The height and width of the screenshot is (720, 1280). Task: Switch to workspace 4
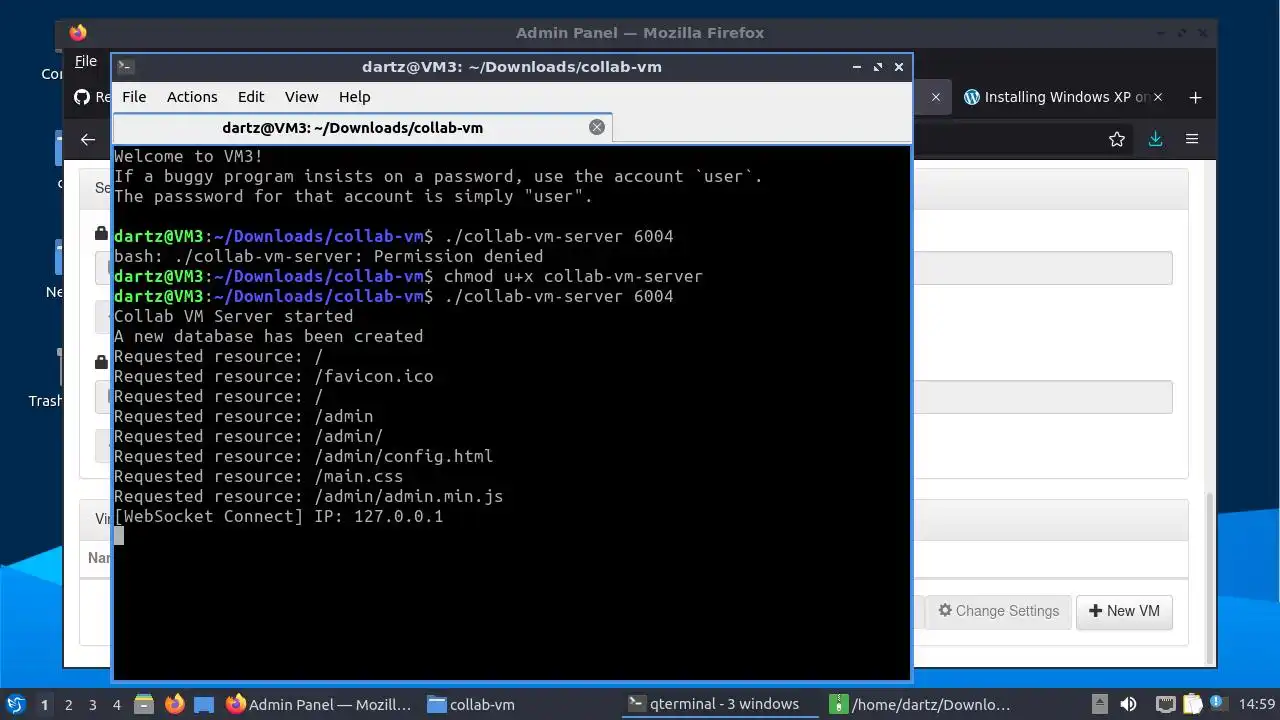[x=116, y=705]
